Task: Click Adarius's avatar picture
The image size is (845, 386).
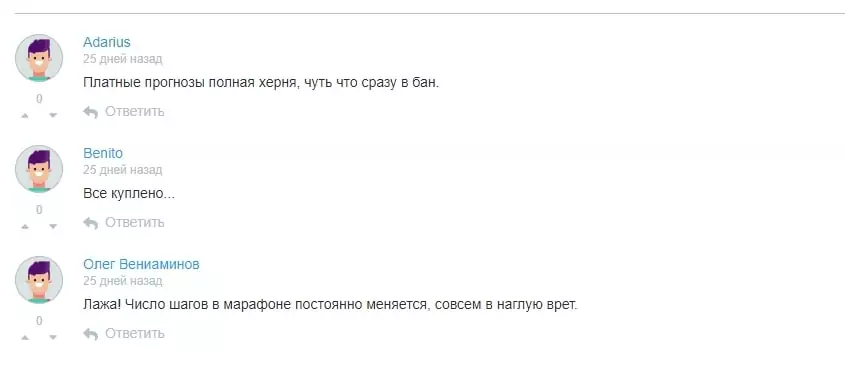Action: pos(39,58)
